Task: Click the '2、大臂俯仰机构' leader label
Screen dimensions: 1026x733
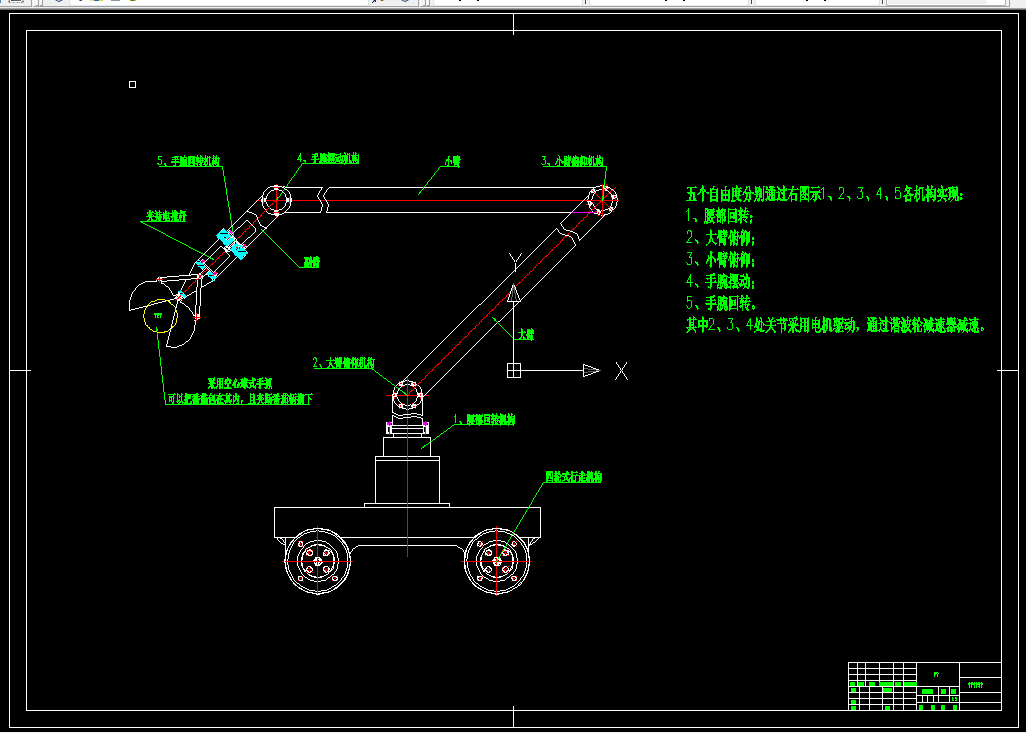Action: tap(344, 362)
